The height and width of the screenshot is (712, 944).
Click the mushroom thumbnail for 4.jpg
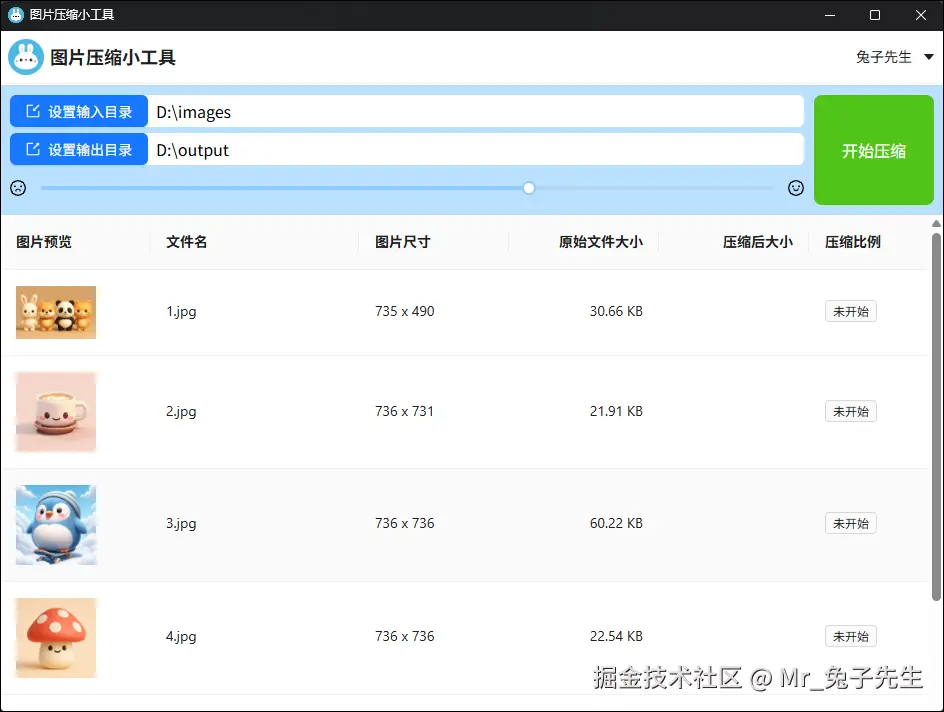click(56, 636)
